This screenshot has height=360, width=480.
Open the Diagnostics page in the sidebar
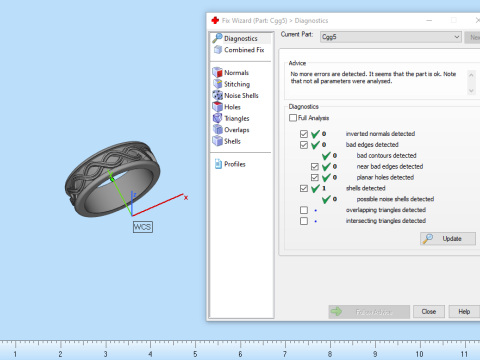pos(241,38)
